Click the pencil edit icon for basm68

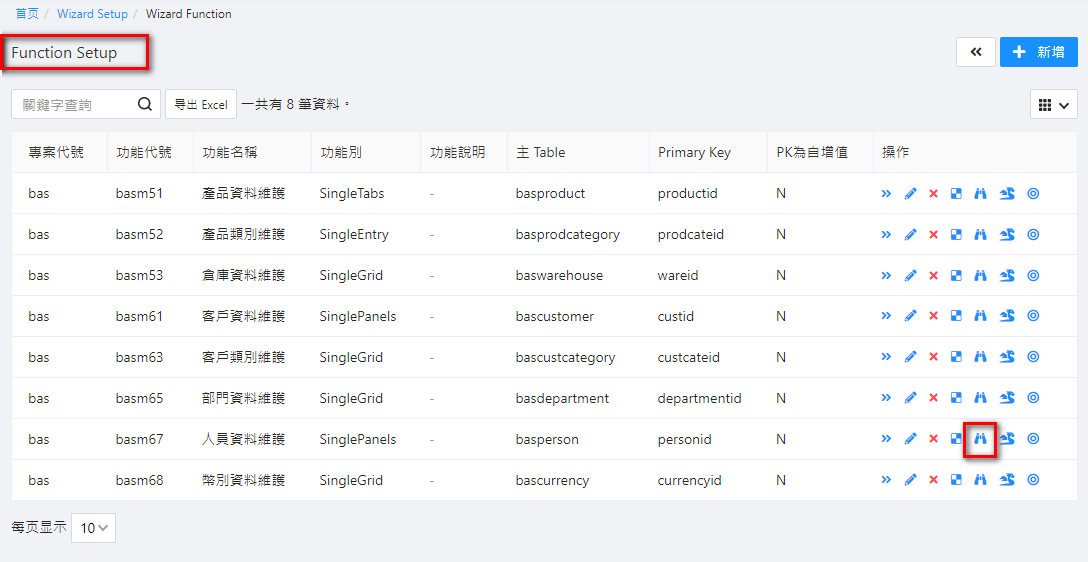[910, 480]
